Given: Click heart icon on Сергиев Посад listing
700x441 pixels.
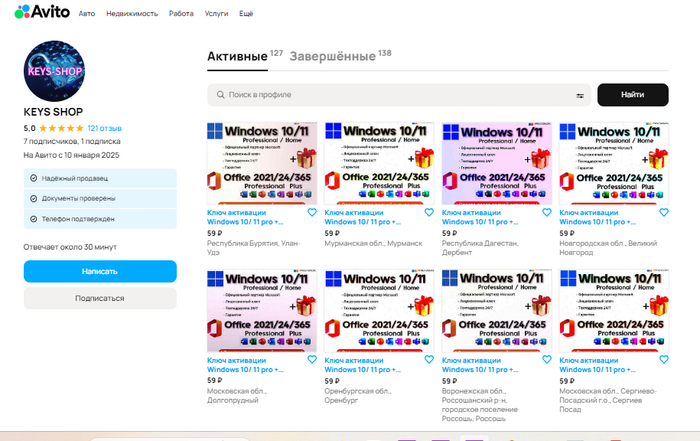Looking at the screenshot, I should [664, 360].
